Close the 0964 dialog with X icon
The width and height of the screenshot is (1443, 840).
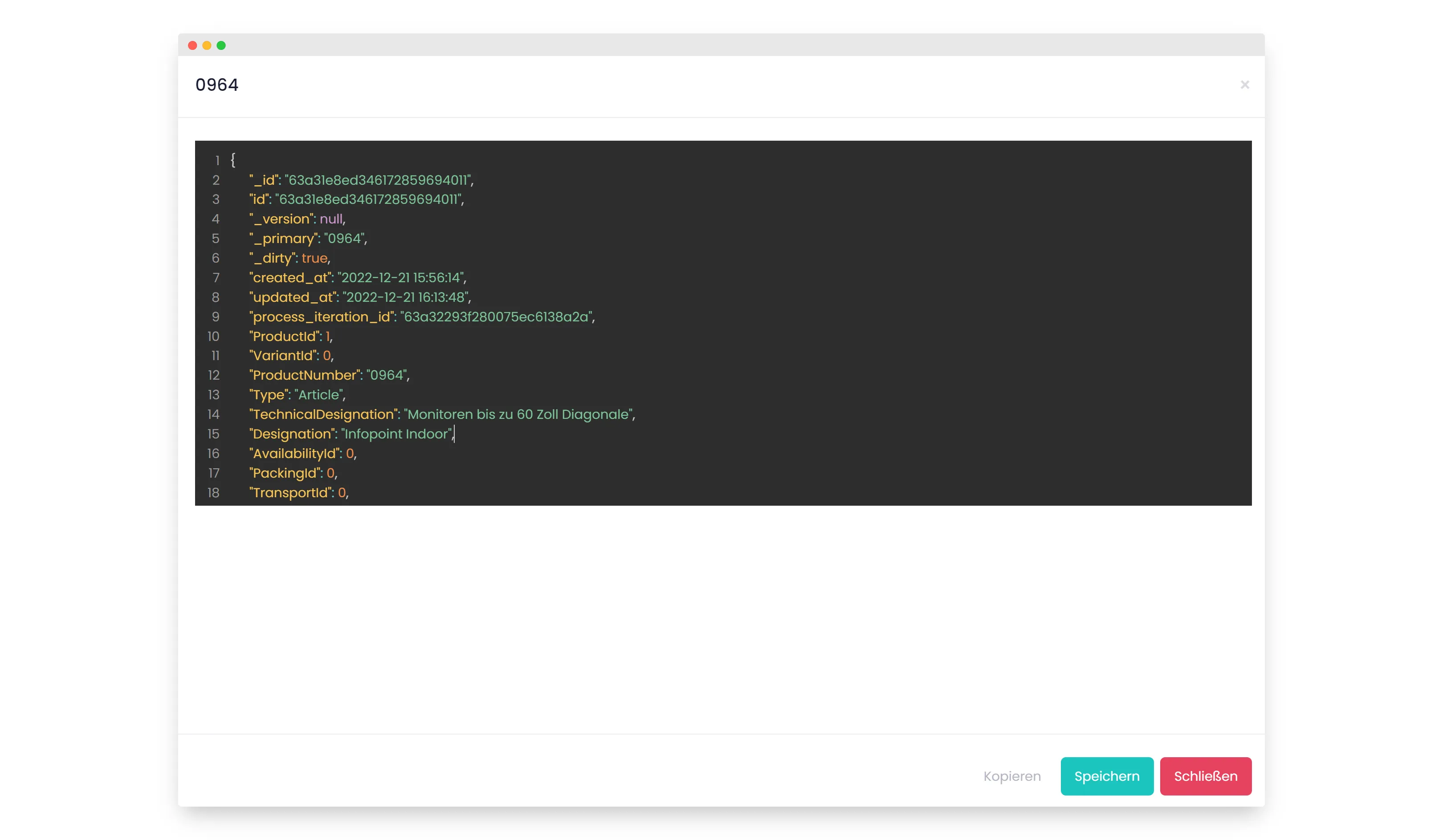point(1244,85)
